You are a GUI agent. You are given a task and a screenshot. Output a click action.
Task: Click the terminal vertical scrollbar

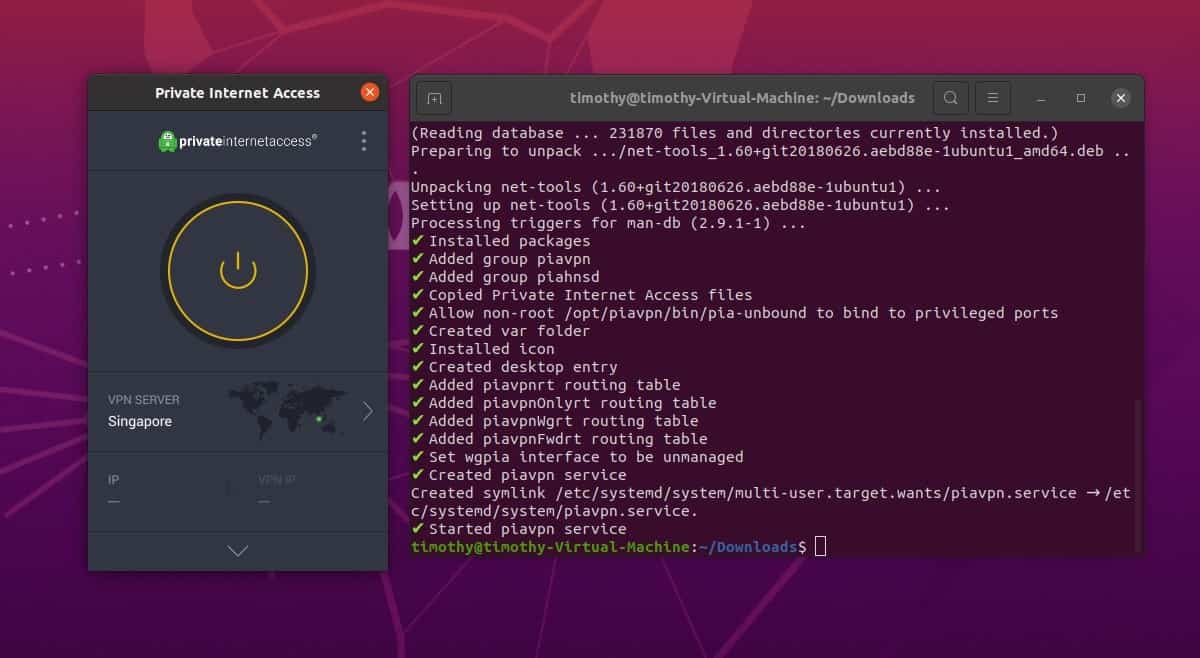pos(1137,474)
